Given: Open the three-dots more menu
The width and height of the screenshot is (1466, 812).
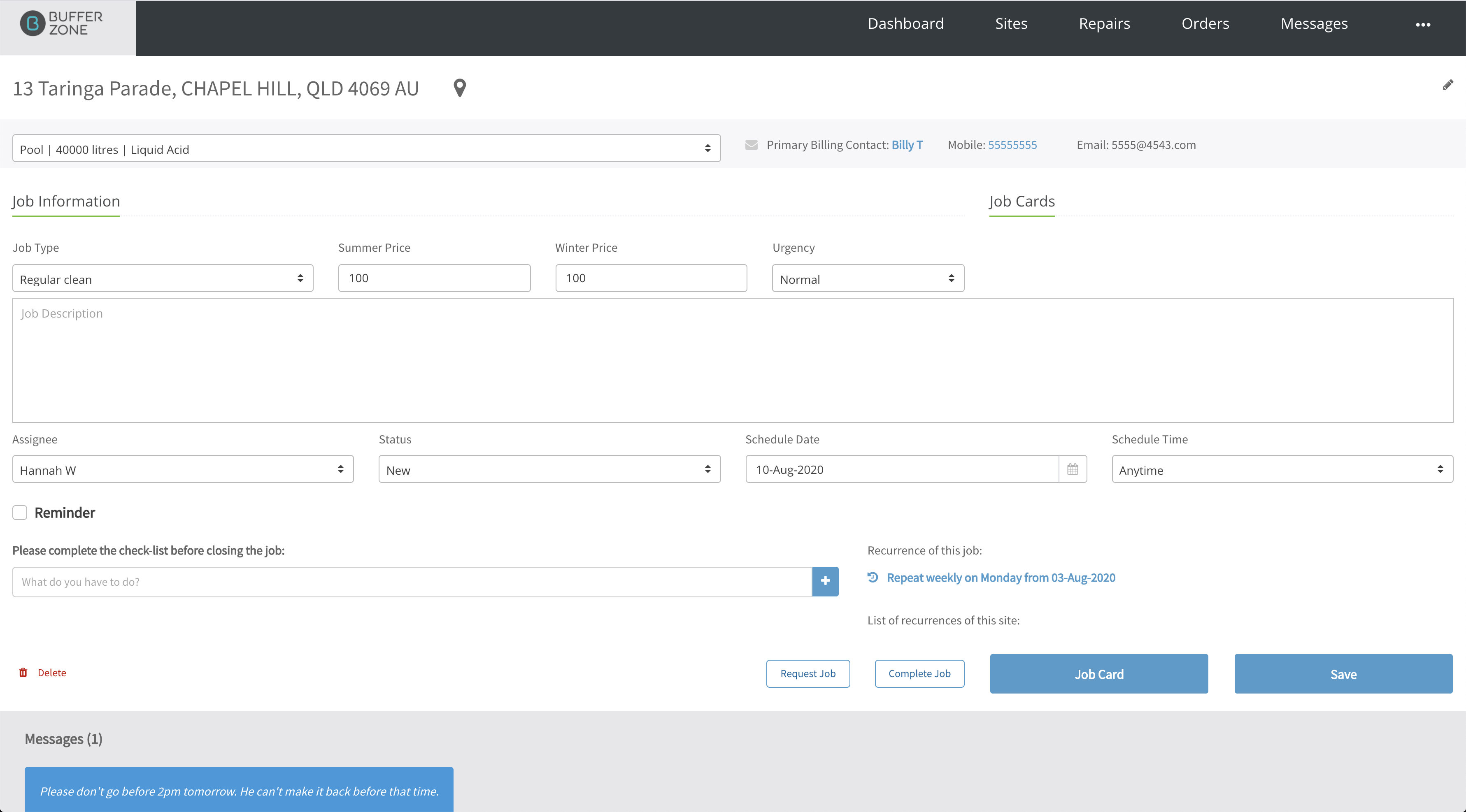Looking at the screenshot, I should [1423, 24].
